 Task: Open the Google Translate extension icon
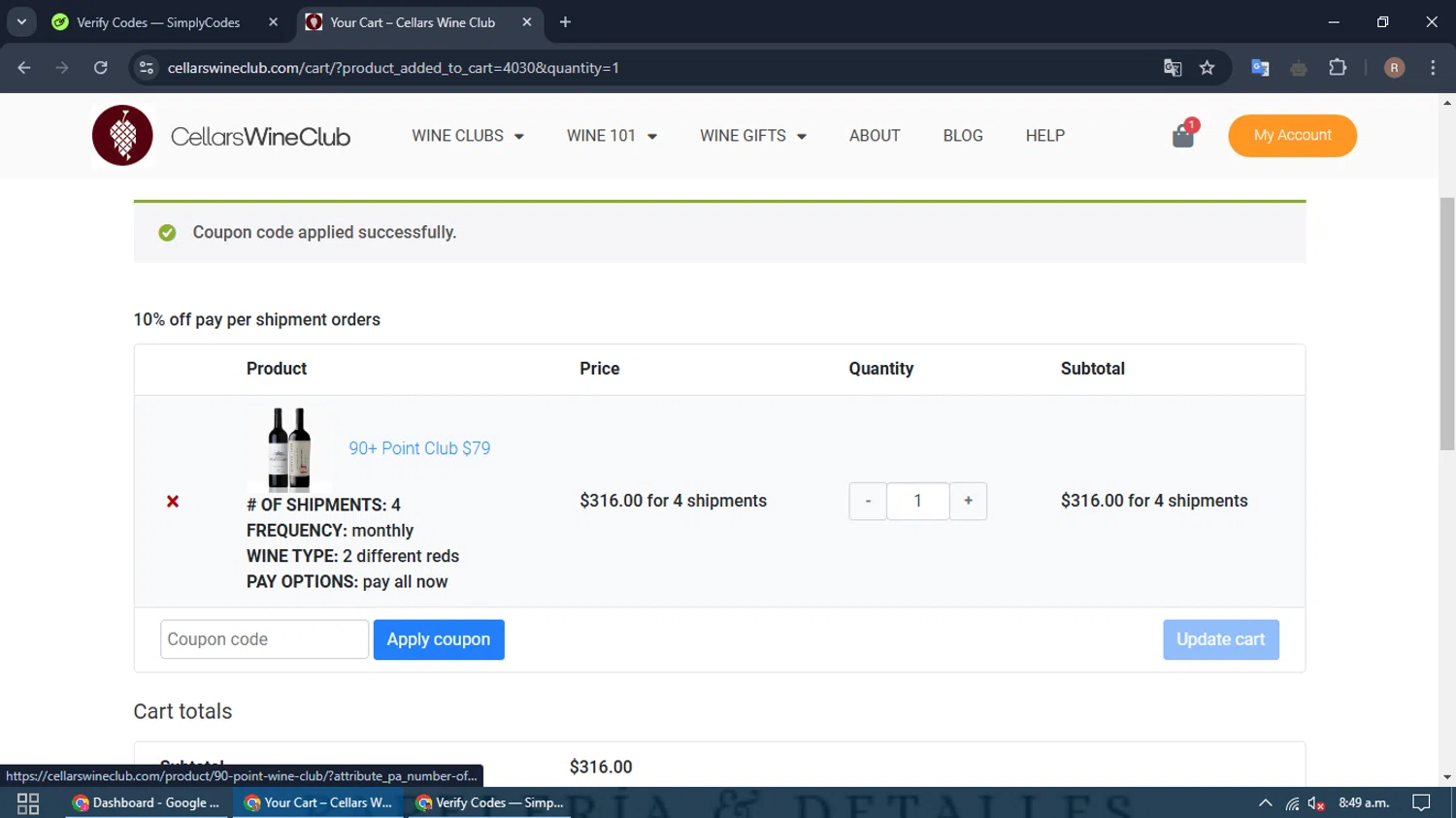click(x=1260, y=68)
